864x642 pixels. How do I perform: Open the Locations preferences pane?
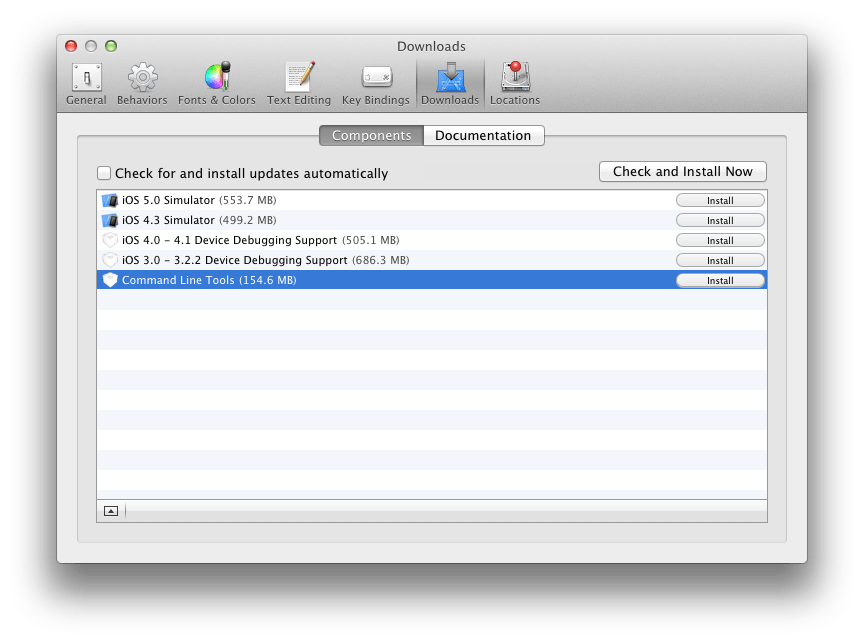(x=515, y=83)
